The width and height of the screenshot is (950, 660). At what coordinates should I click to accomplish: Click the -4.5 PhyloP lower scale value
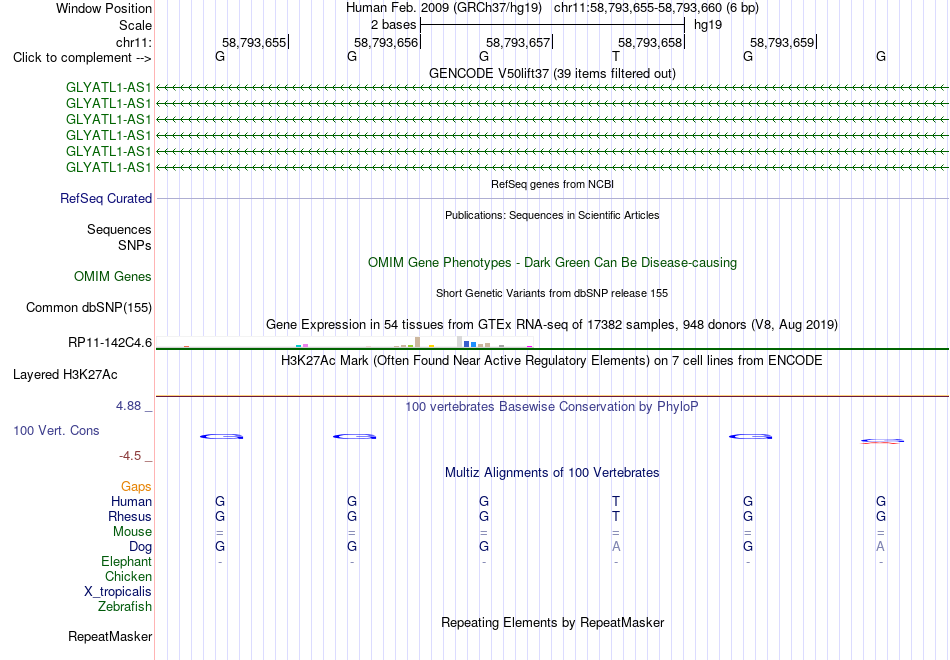coord(130,456)
